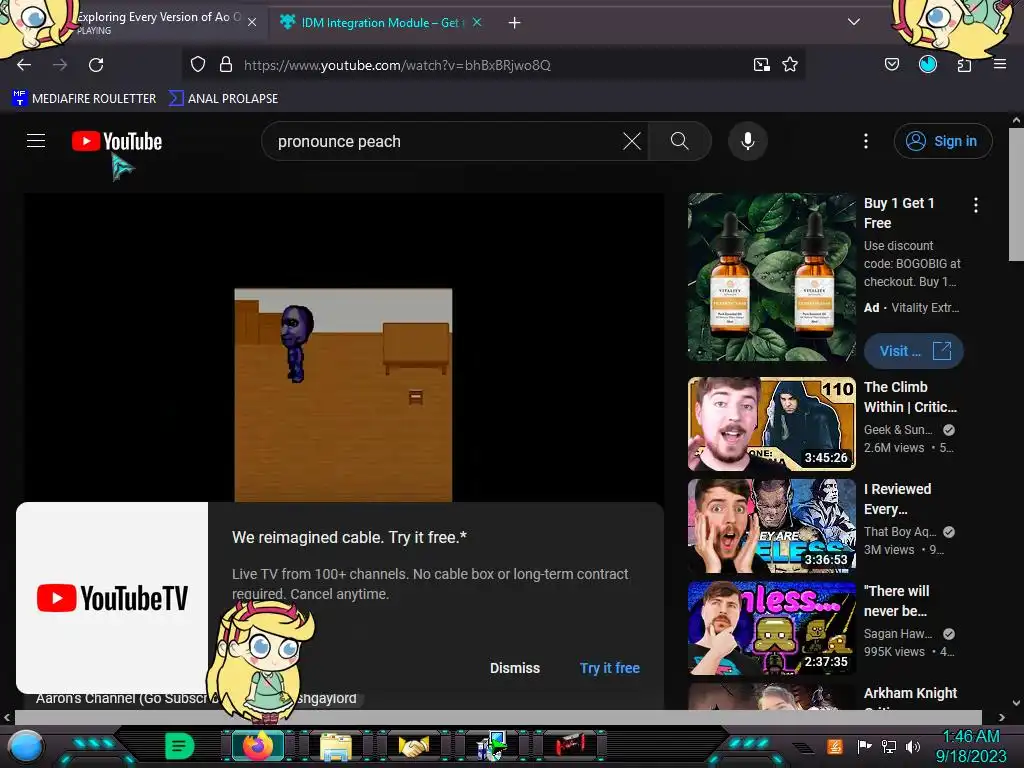This screenshot has height=768, width=1024.
Task: Switch to IDM Integration Module tab
Action: pyautogui.click(x=382, y=23)
